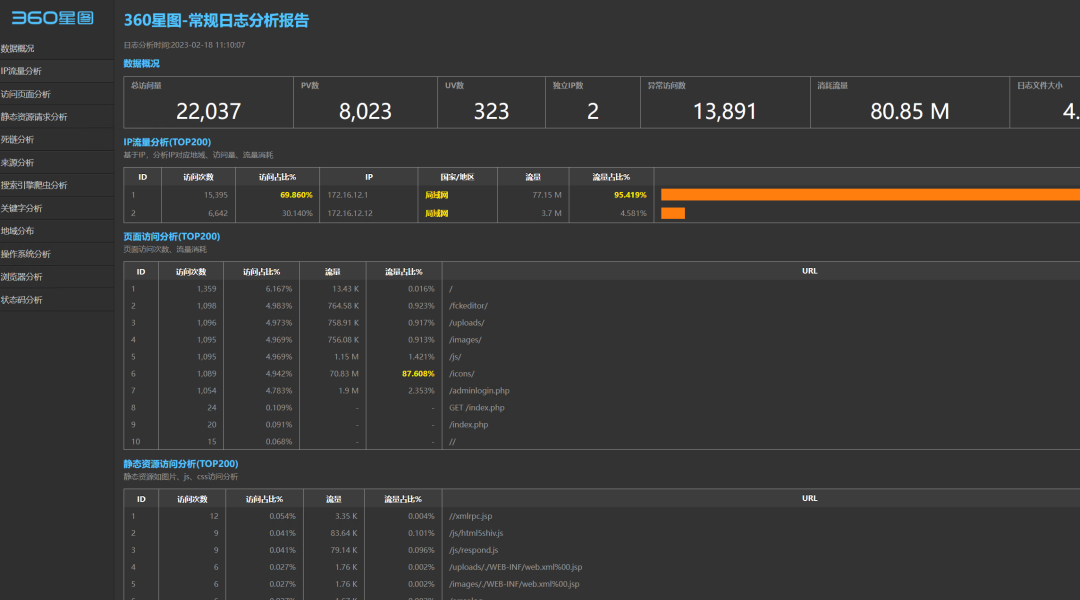Open 数据概况 in the sidebar
The image size is (1080, 600).
click(17, 48)
